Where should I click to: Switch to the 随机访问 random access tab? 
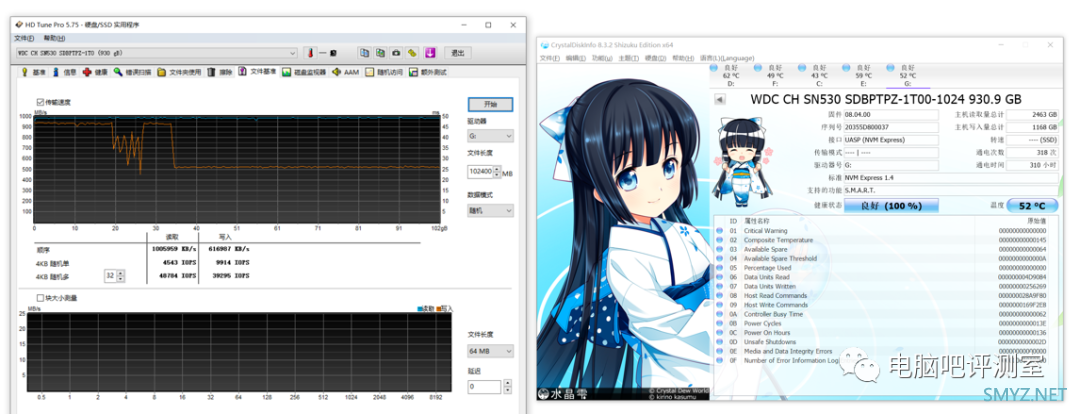pos(384,72)
